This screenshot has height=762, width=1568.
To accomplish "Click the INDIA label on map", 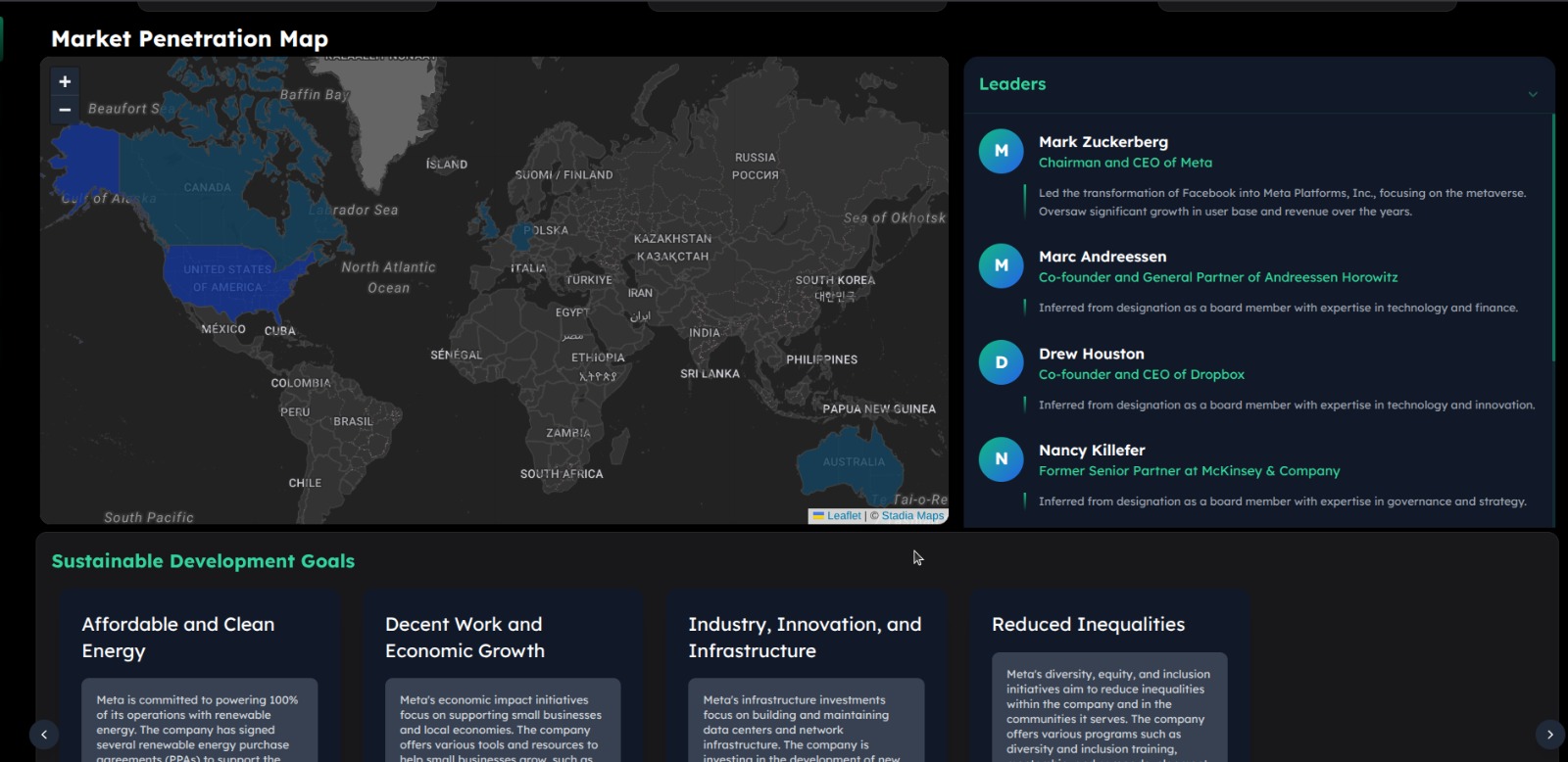I will (704, 333).
